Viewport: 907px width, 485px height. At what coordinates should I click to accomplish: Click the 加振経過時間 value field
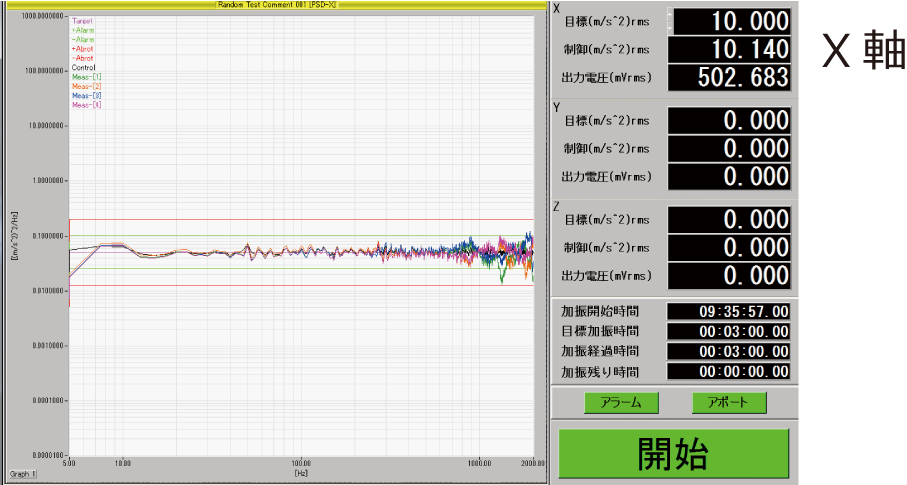(x=729, y=351)
